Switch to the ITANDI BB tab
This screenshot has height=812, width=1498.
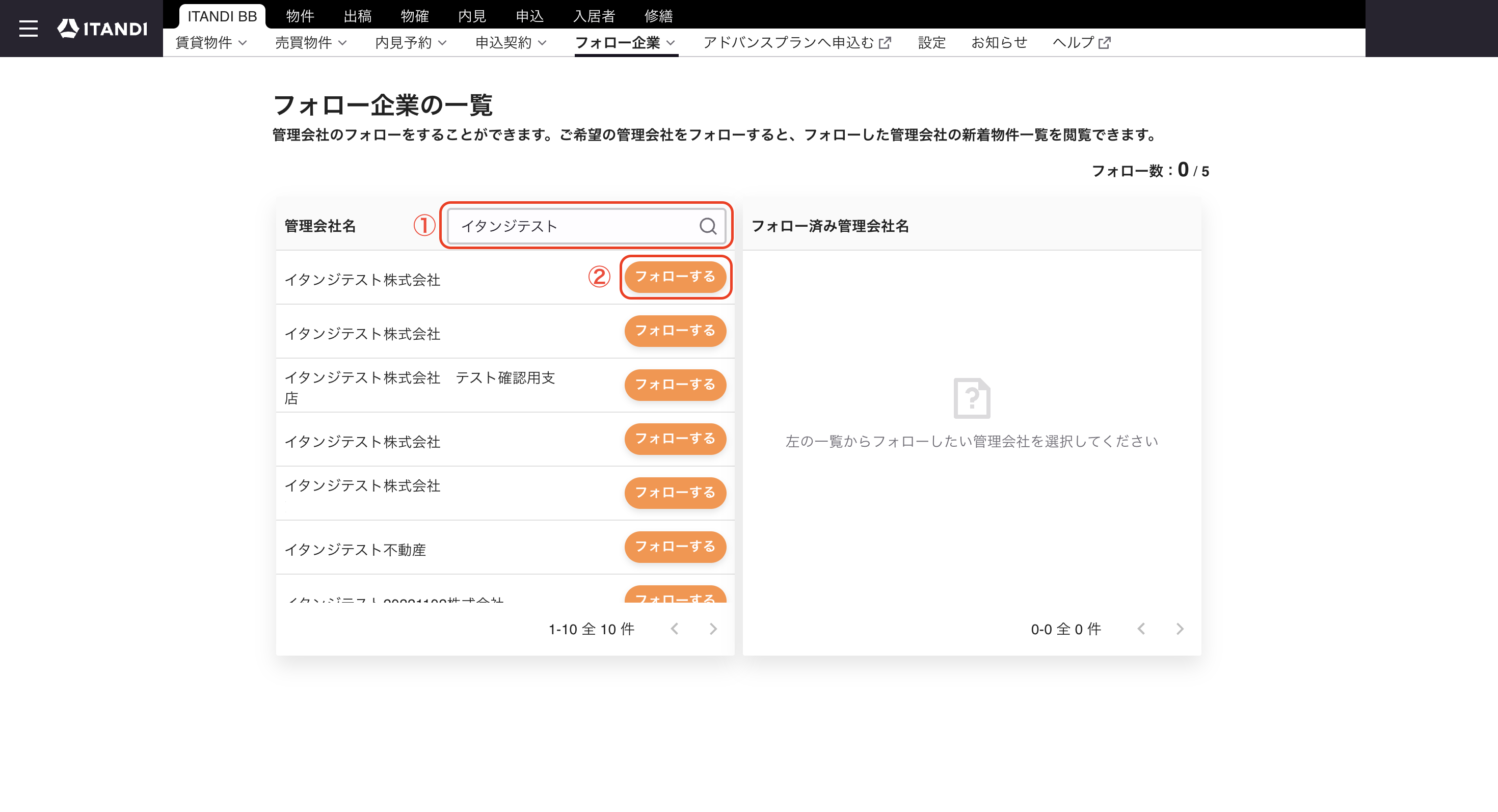tap(222, 16)
